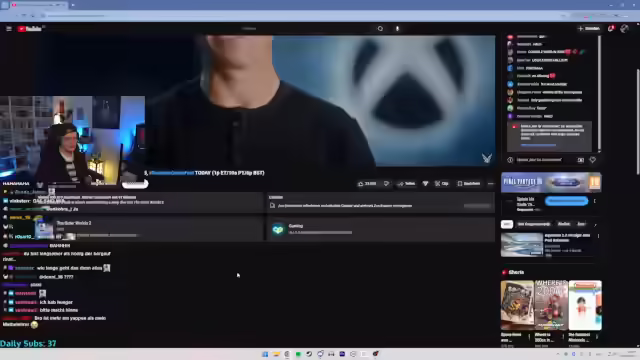Share the video via Teilen button
Viewport: 640px width, 360px height.
pyautogui.click(x=407, y=184)
